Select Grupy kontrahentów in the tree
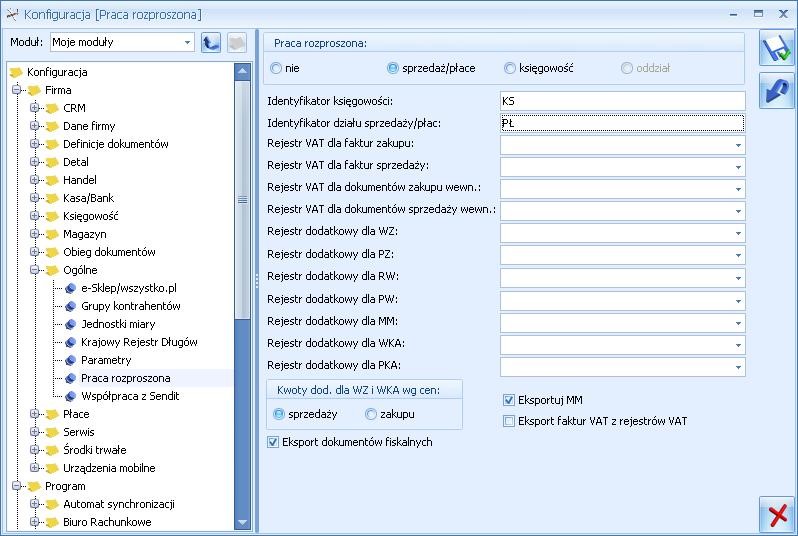 pyautogui.click(x=123, y=306)
